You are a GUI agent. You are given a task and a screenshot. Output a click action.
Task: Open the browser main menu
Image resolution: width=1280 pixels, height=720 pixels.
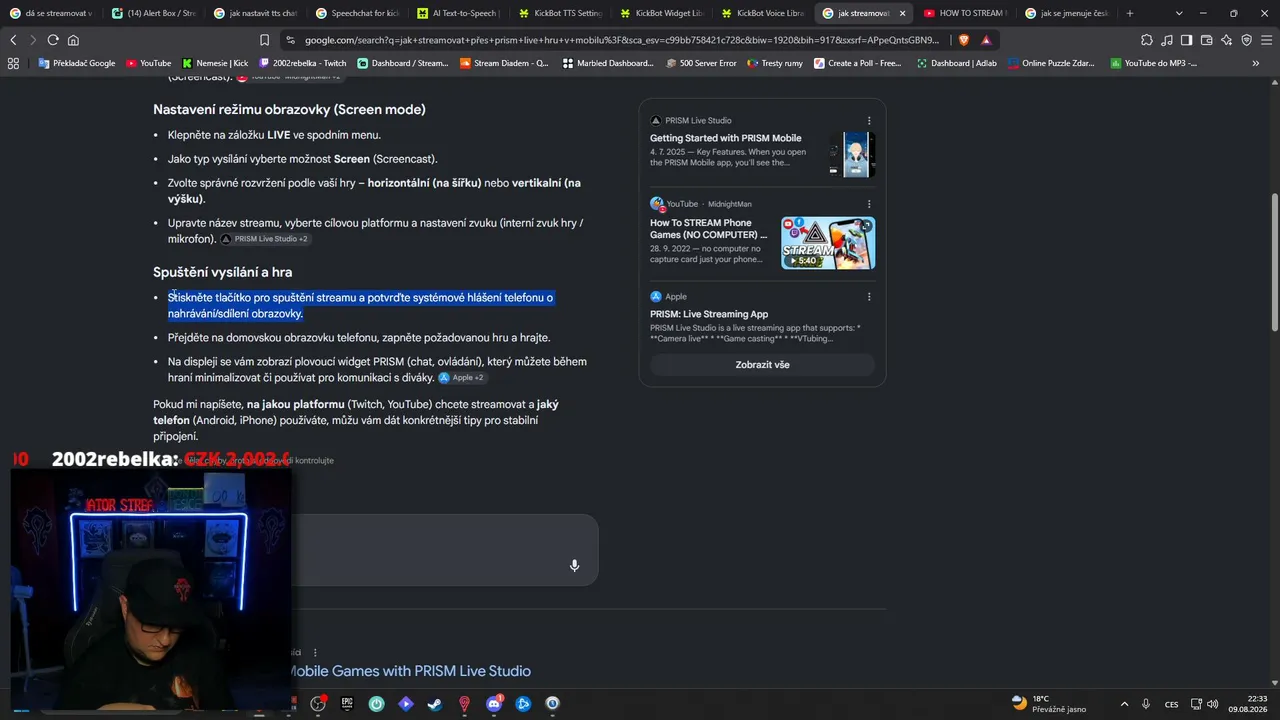click(1267, 40)
